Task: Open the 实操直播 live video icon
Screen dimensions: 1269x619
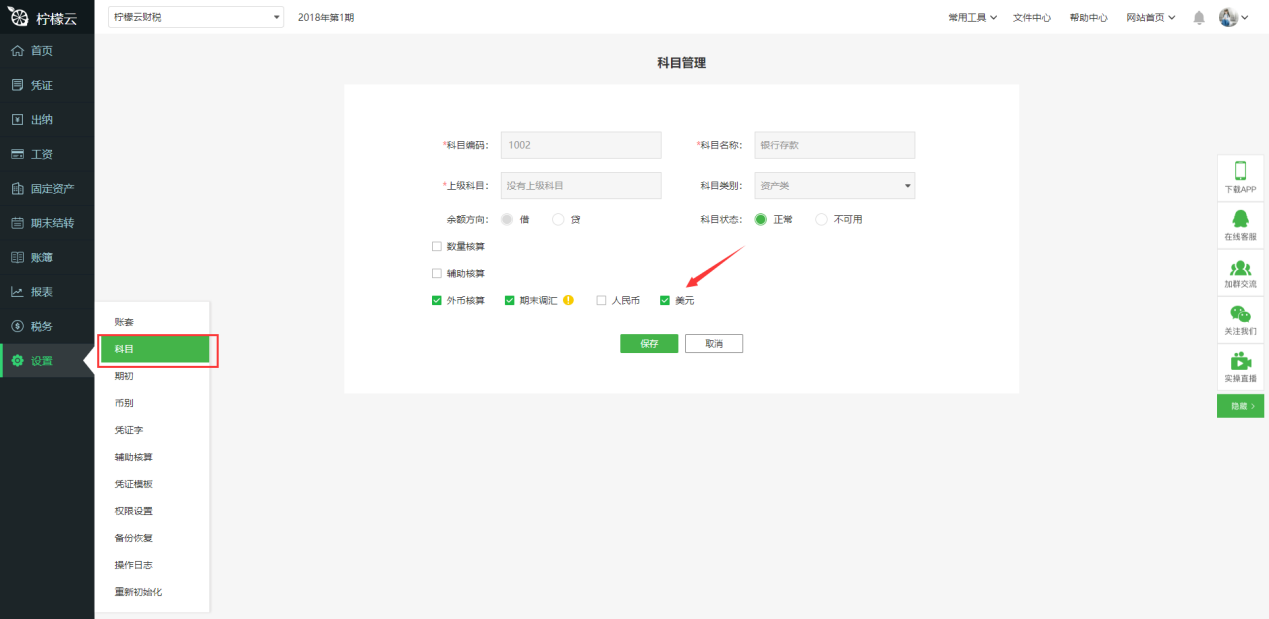Action: (1240, 362)
